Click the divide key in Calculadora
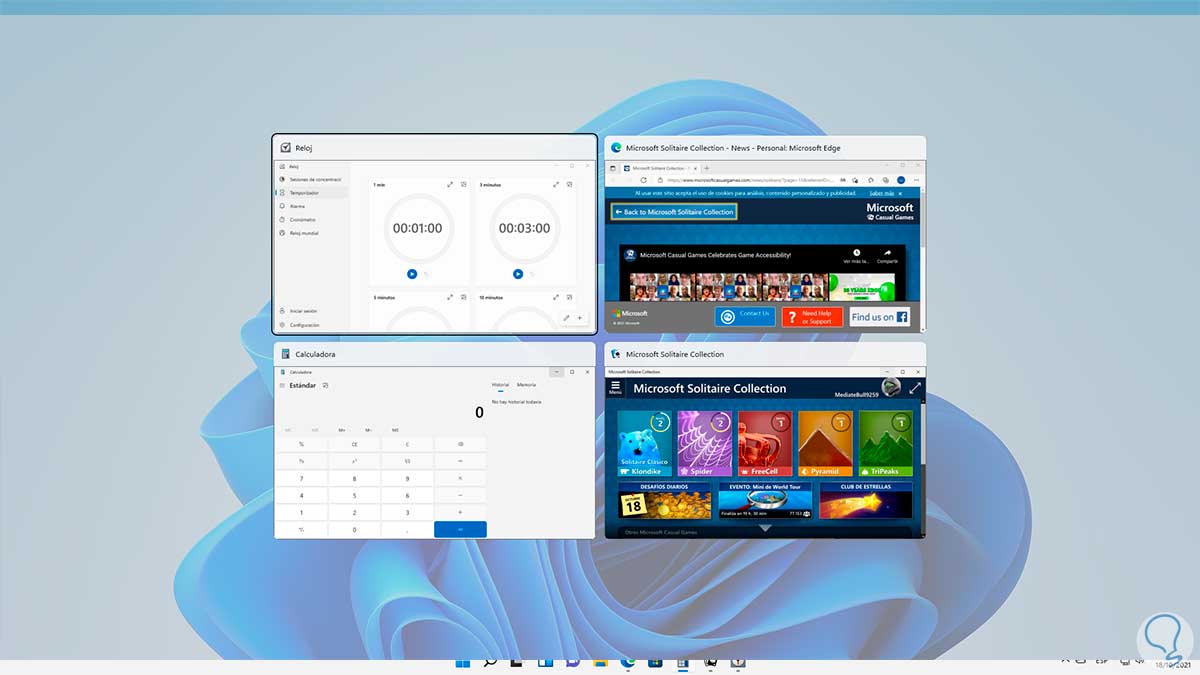The image size is (1200, 675). click(460, 461)
